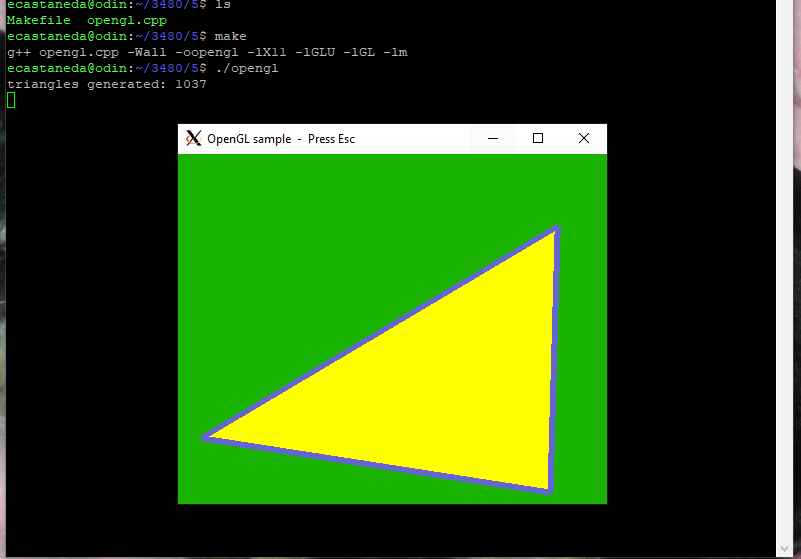
Task: Click the OpenGL sample - Press Esc title
Action: 281,139
